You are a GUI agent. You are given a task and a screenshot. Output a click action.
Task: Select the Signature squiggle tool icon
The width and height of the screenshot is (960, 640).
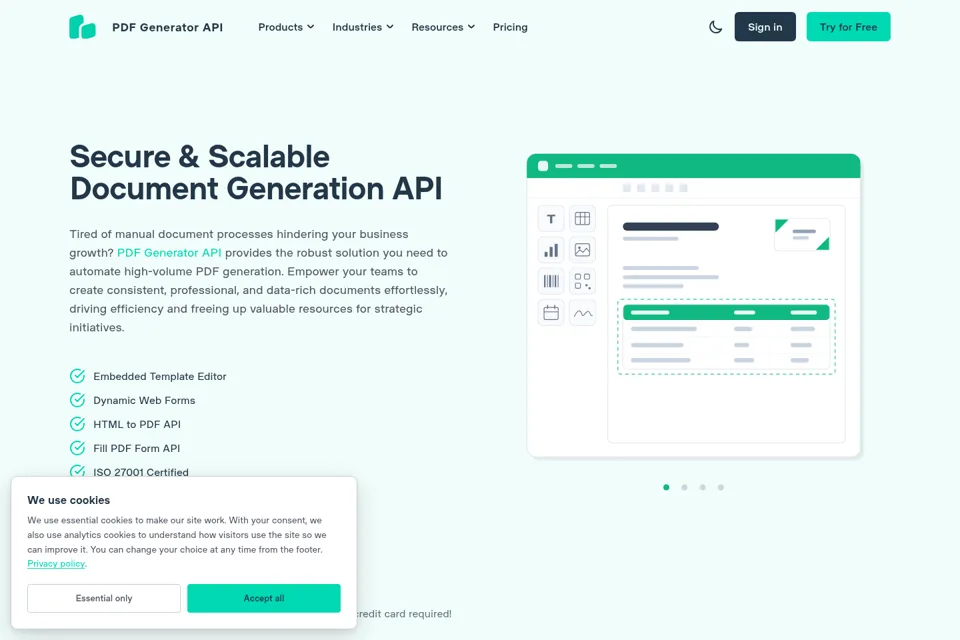(582, 313)
